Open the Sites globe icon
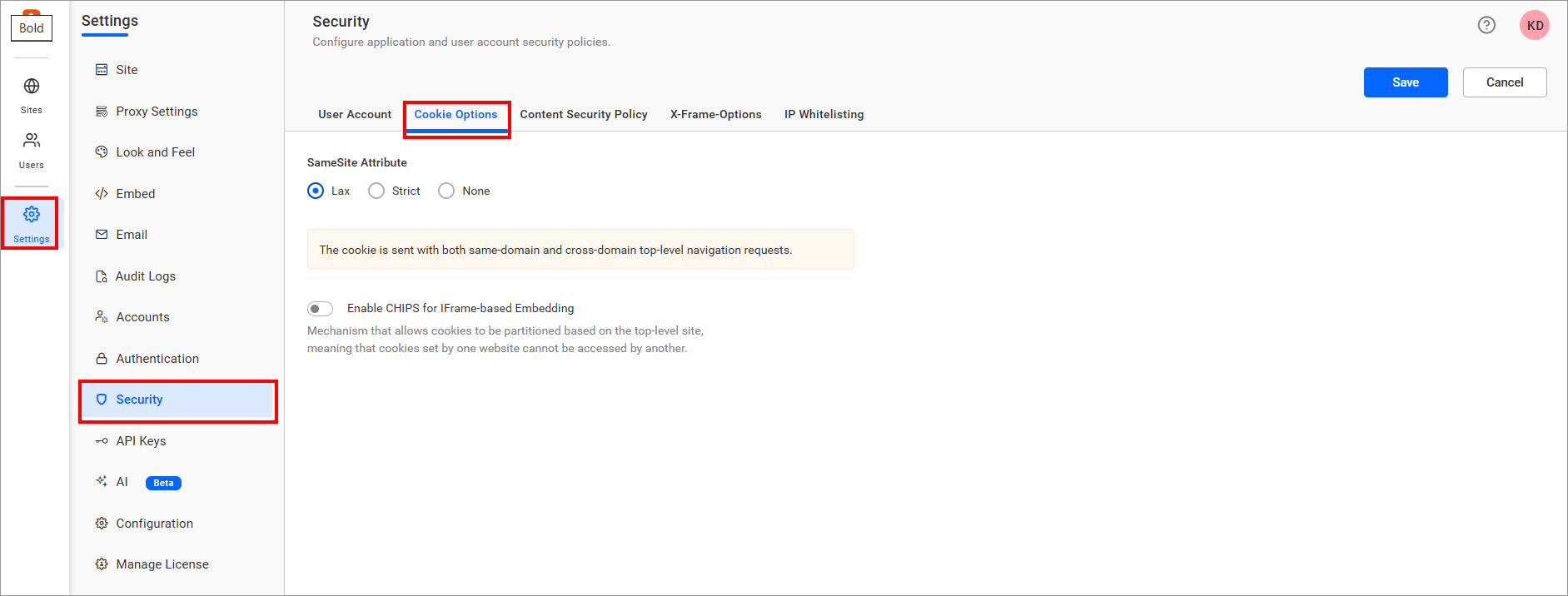This screenshot has width=1568, height=596. (x=32, y=87)
